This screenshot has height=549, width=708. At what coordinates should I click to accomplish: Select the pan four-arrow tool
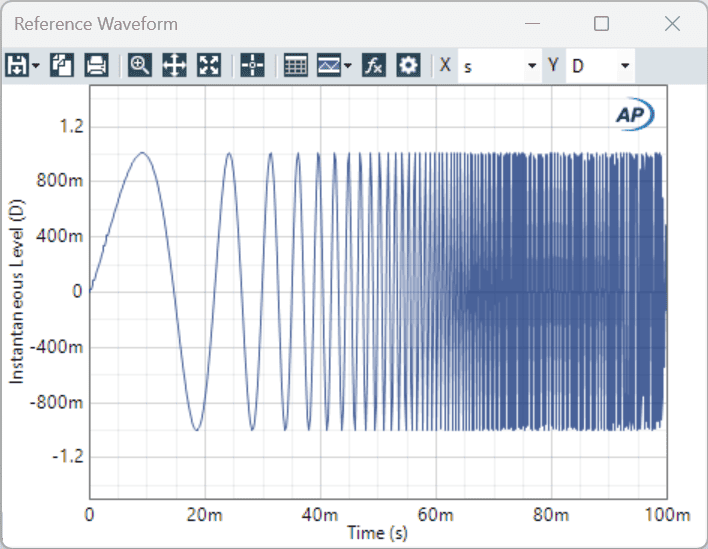[174, 66]
